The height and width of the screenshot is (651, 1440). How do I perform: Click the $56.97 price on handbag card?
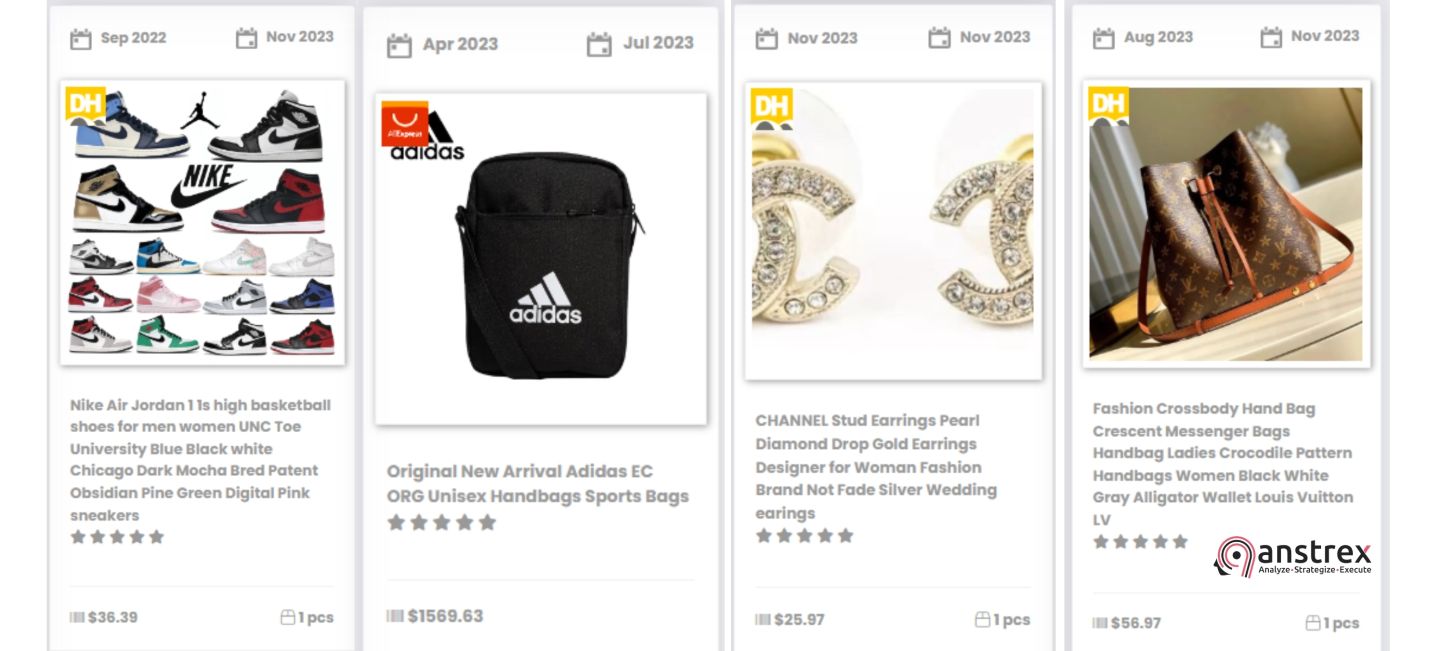click(1135, 623)
